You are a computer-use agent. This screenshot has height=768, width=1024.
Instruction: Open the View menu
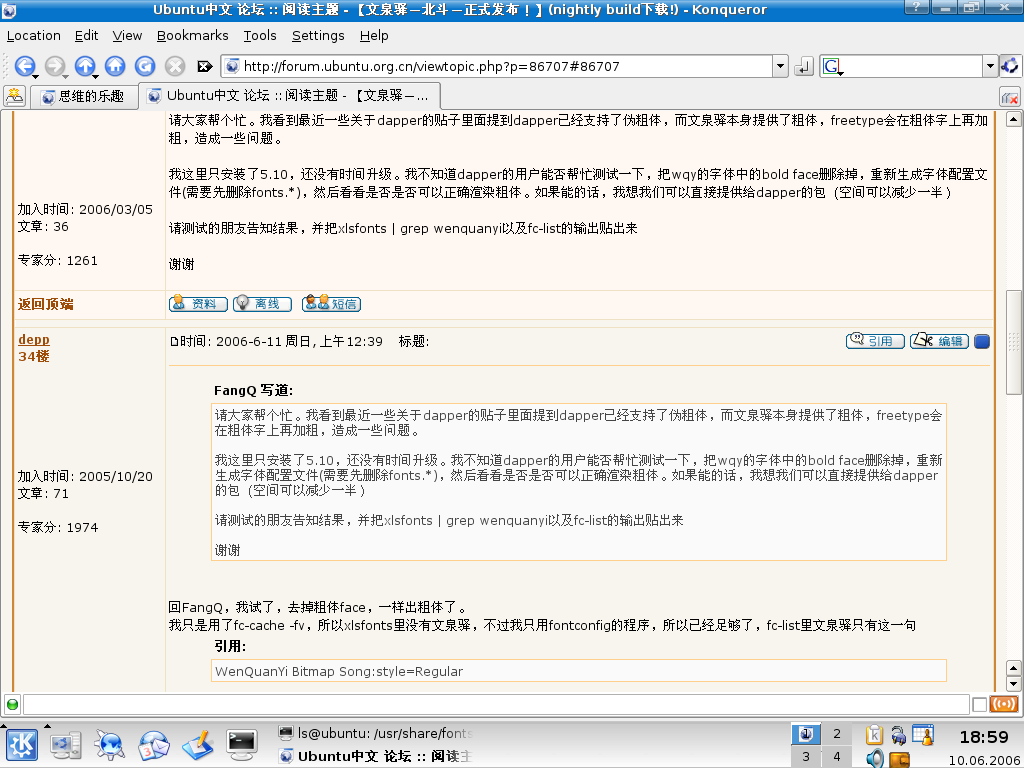(127, 35)
